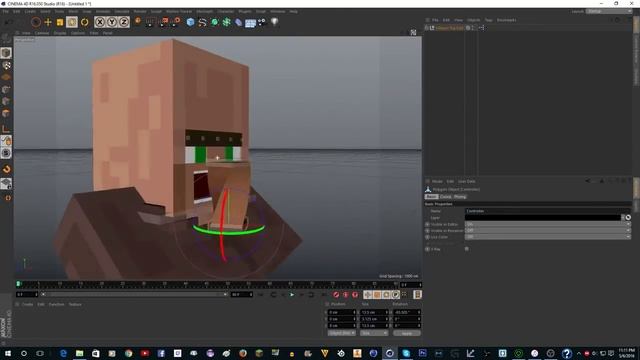Toggle the X-Ray checkbox
Screen dimensions: 640x360
(x=467, y=249)
